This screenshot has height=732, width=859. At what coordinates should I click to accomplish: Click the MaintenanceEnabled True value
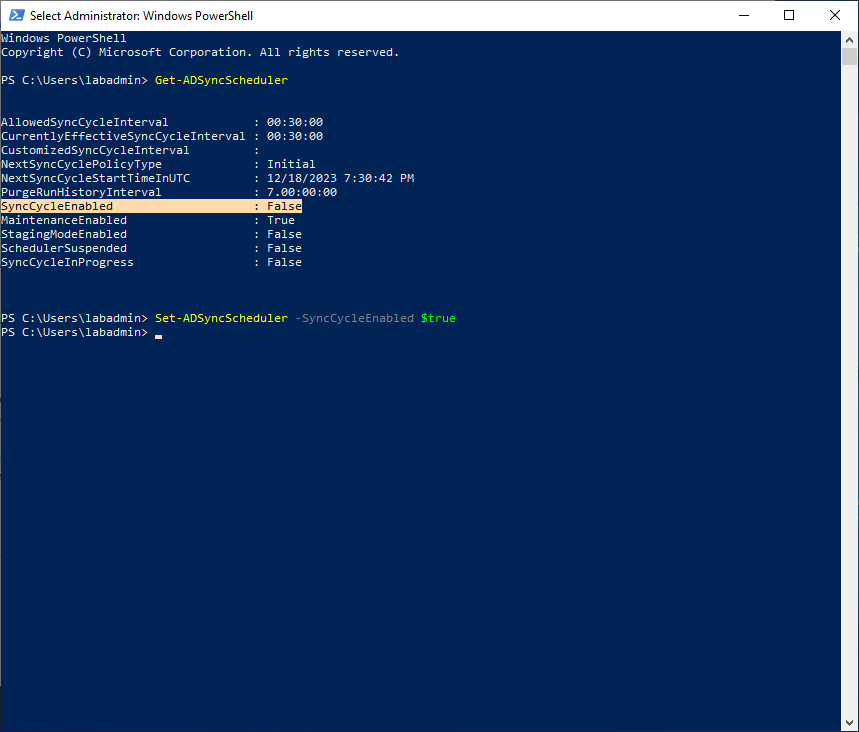[280, 220]
